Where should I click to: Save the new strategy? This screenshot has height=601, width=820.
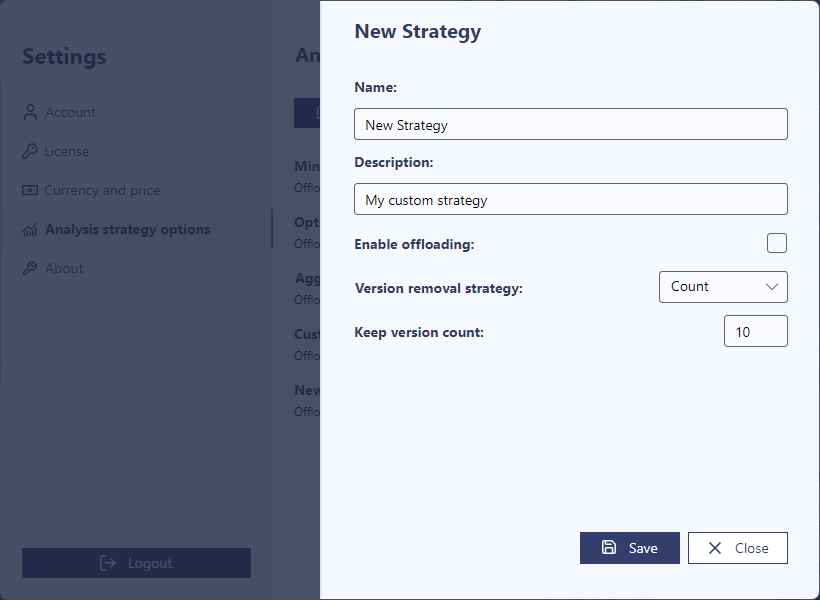point(630,547)
